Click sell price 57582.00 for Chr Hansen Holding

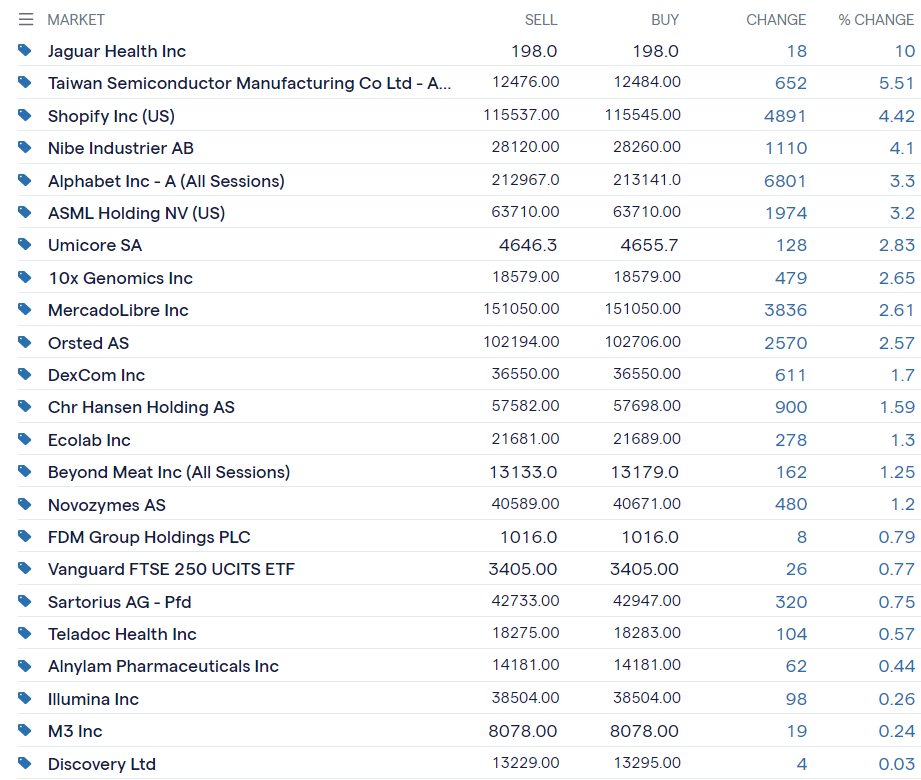coord(525,406)
